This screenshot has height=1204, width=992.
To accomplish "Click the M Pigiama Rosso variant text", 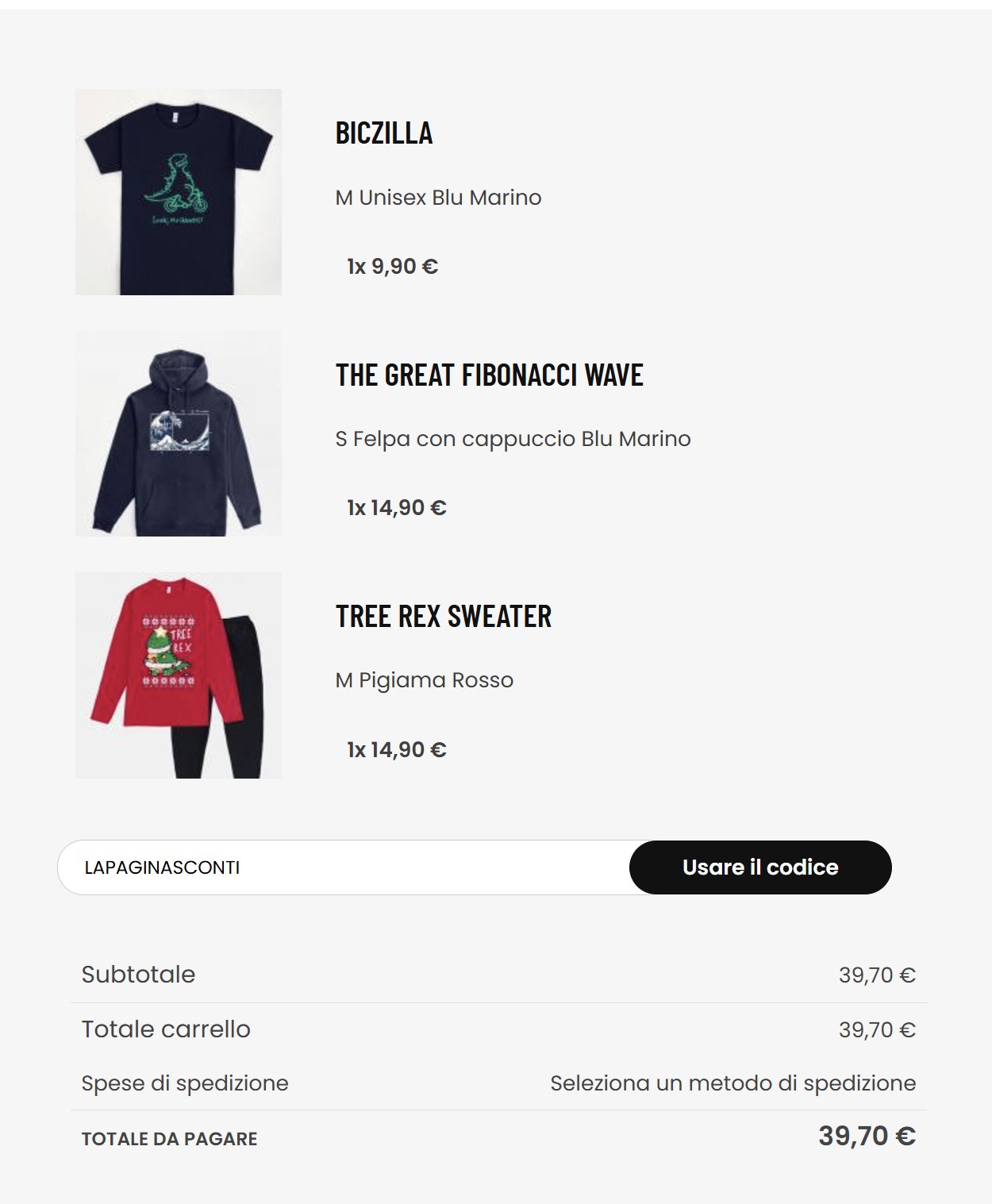I will [424, 680].
